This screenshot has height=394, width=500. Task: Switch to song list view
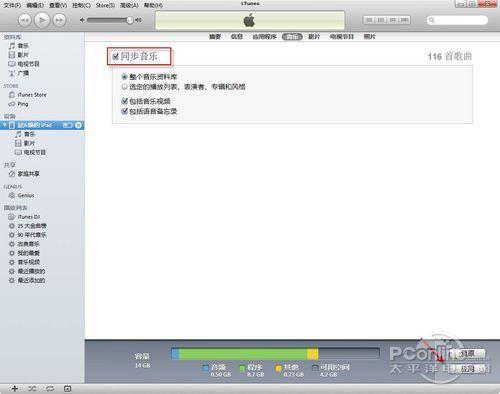[369, 20]
